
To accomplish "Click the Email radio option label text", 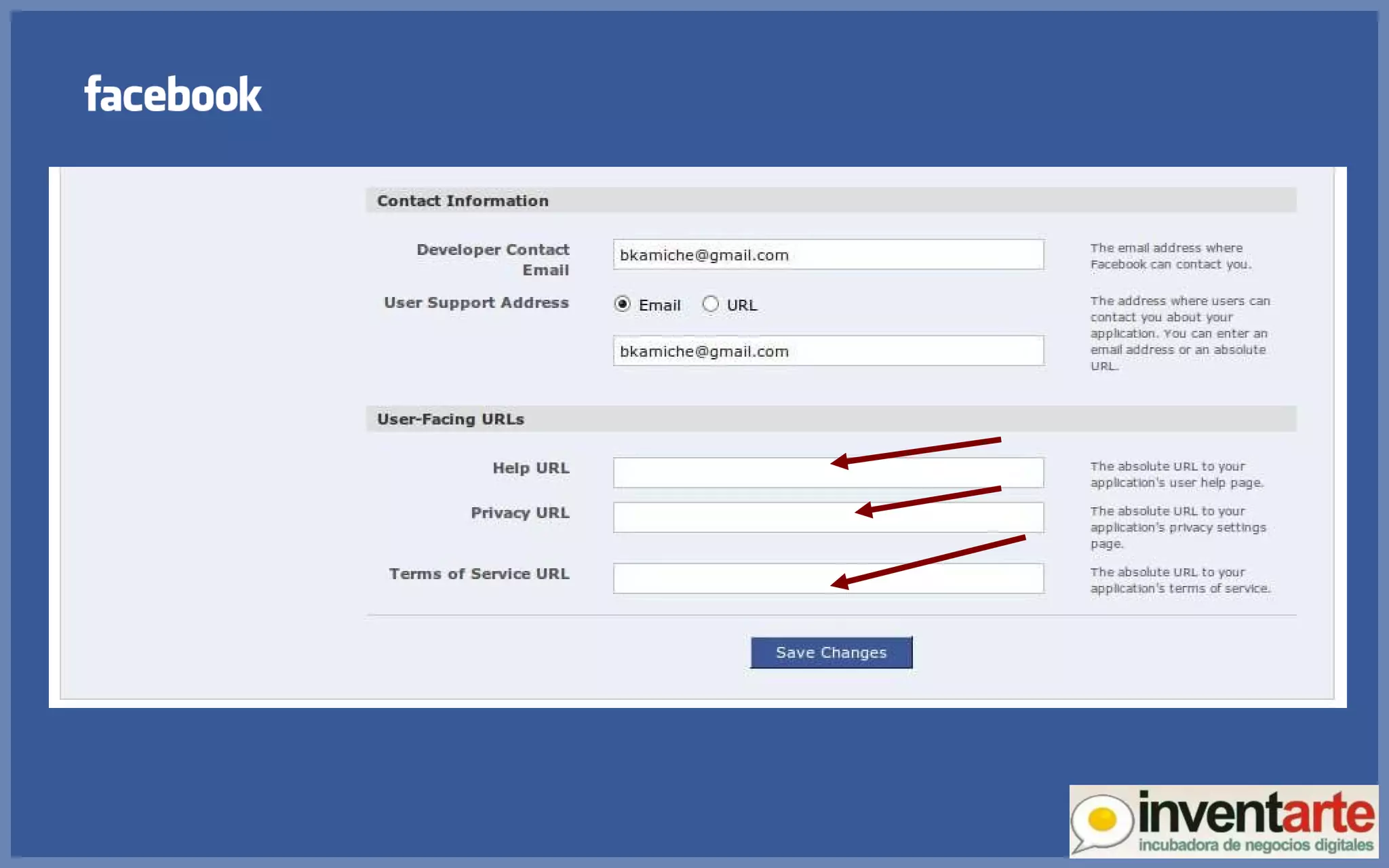I will tap(659, 305).
